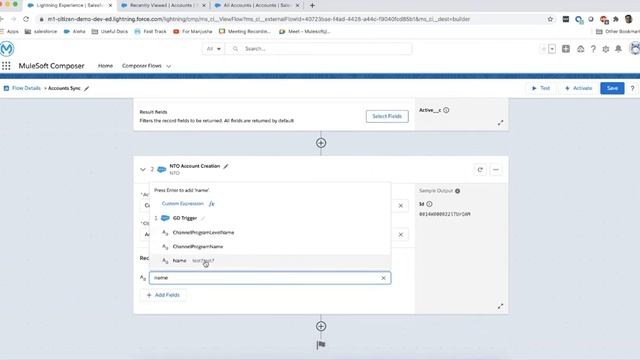Go to the Home tab
This screenshot has width=640, height=360.
105,66
